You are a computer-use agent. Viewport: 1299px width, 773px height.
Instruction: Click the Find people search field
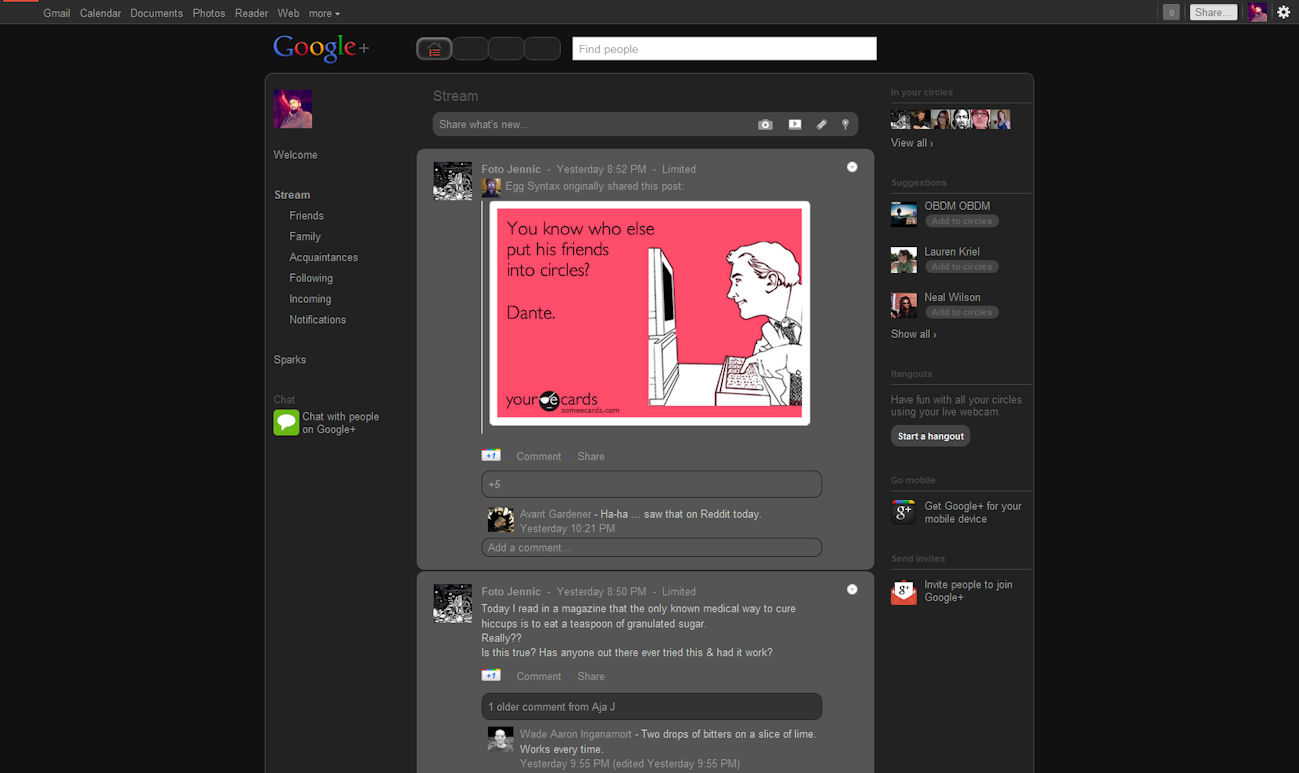pyautogui.click(x=723, y=48)
